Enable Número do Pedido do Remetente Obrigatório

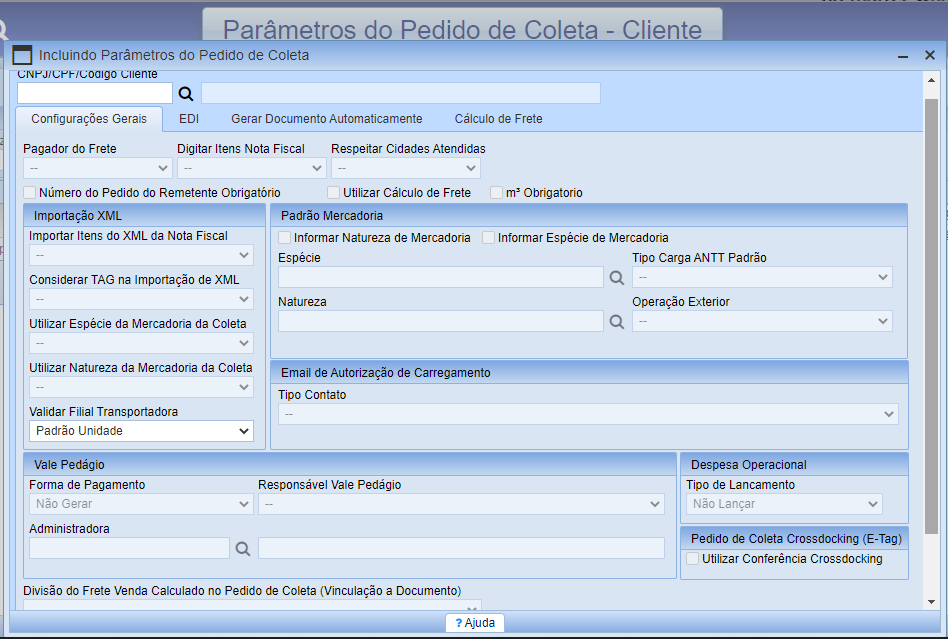[30, 193]
